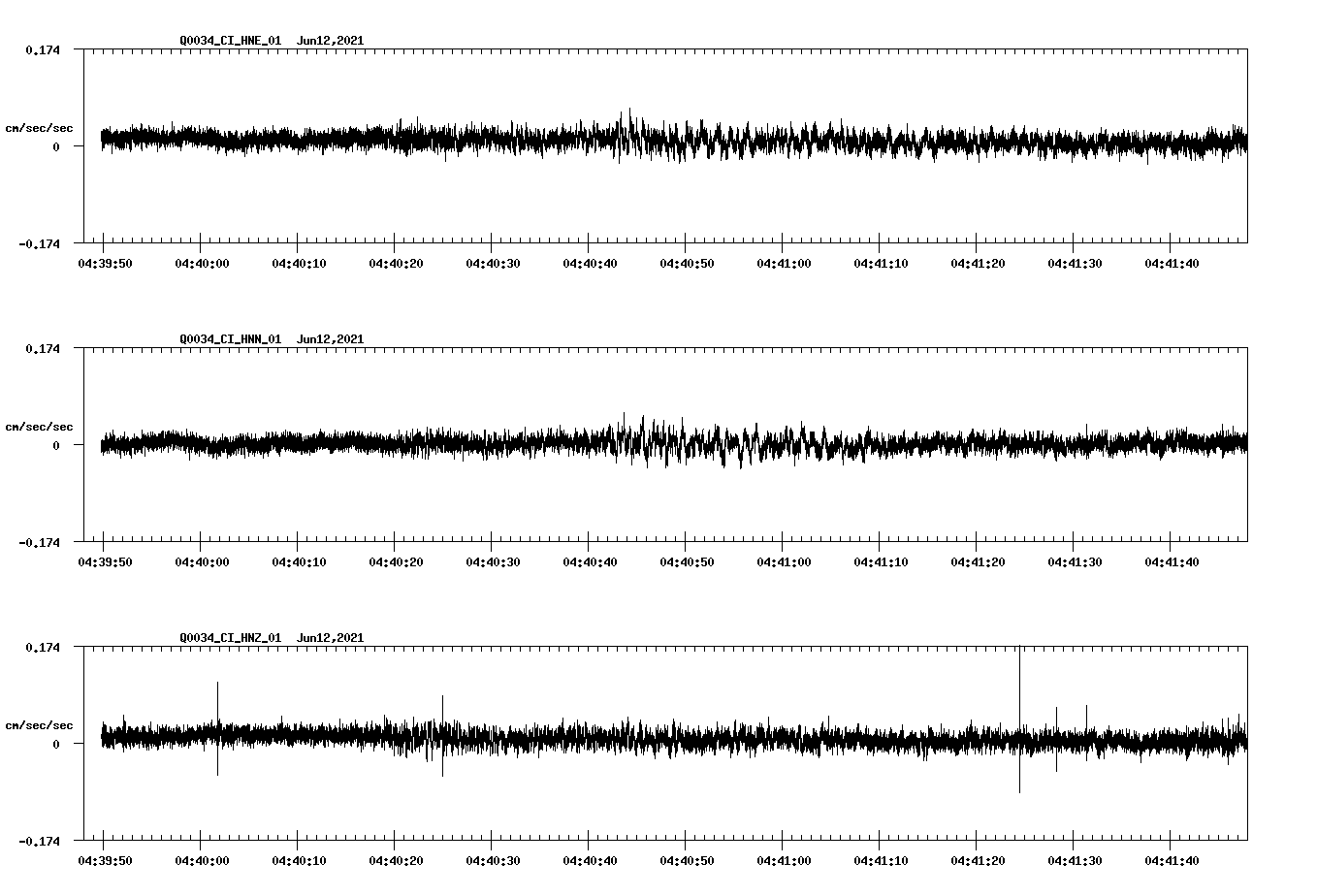This screenshot has height=896, width=1317.
Task: Click the 0.174 upper limit of HNE plot
Action: pos(43,49)
